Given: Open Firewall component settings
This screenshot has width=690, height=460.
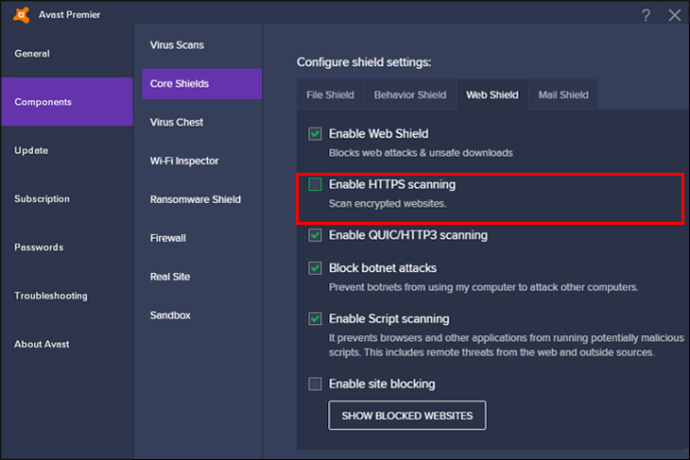Looking at the screenshot, I should click(x=168, y=238).
